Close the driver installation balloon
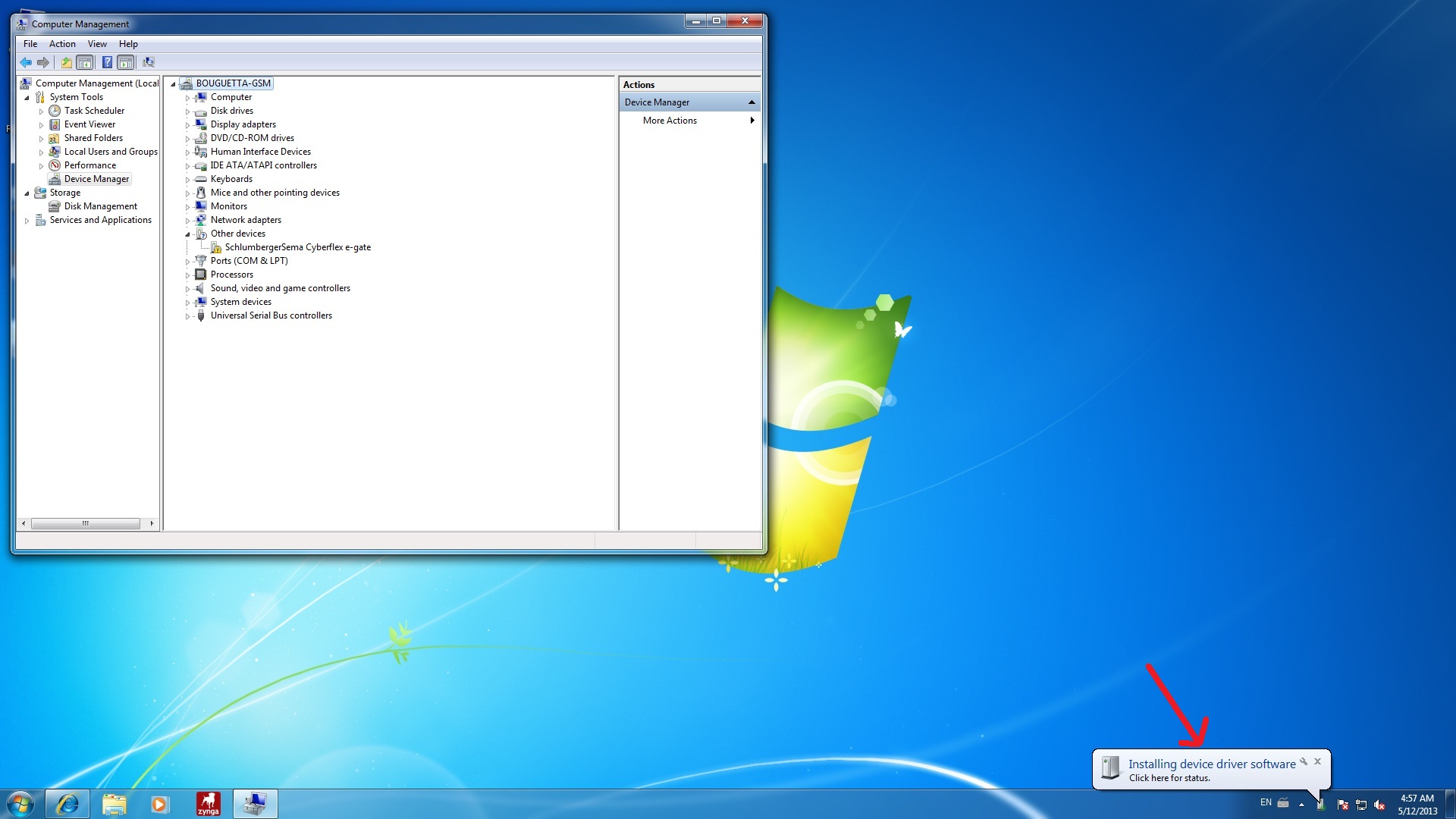This screenshot has height=819, width=1456. pyautogui.click(x=1318, y=761)
